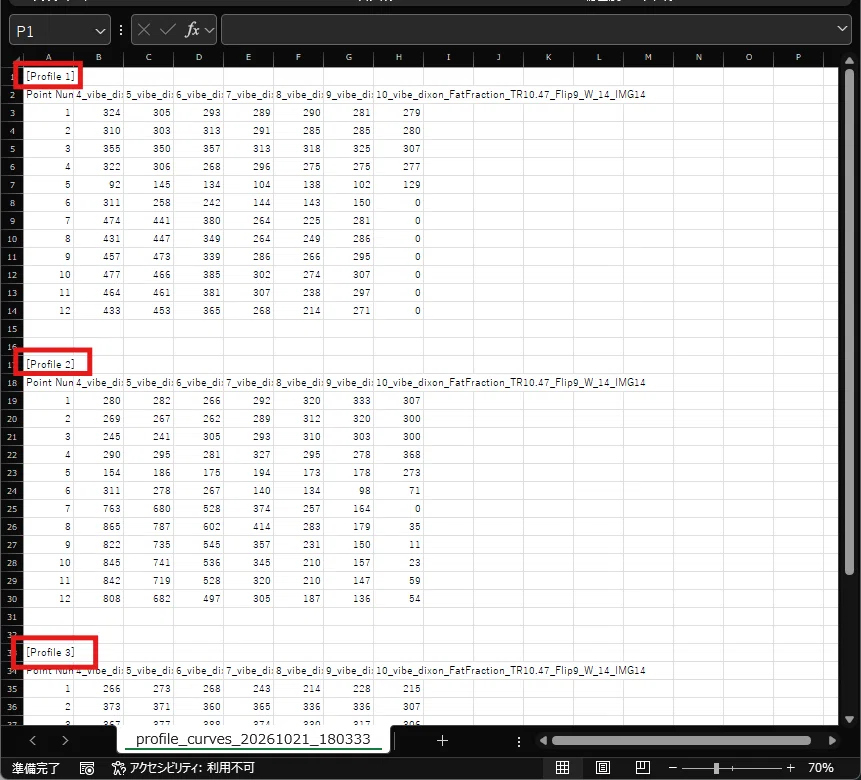Image resolution: width=861 pixels, height=780 pixels.
Task: Click the 10_vibe_dixon_FatFraction header in row 2
Action: click(510, 94)
